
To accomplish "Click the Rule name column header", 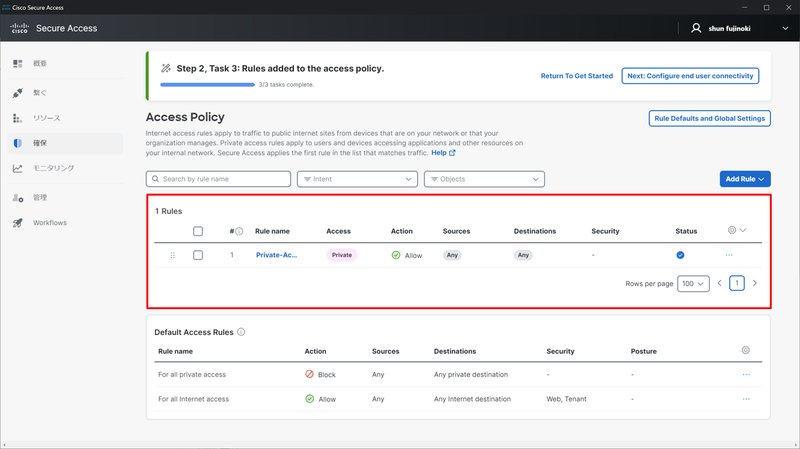I will (272, 231).
